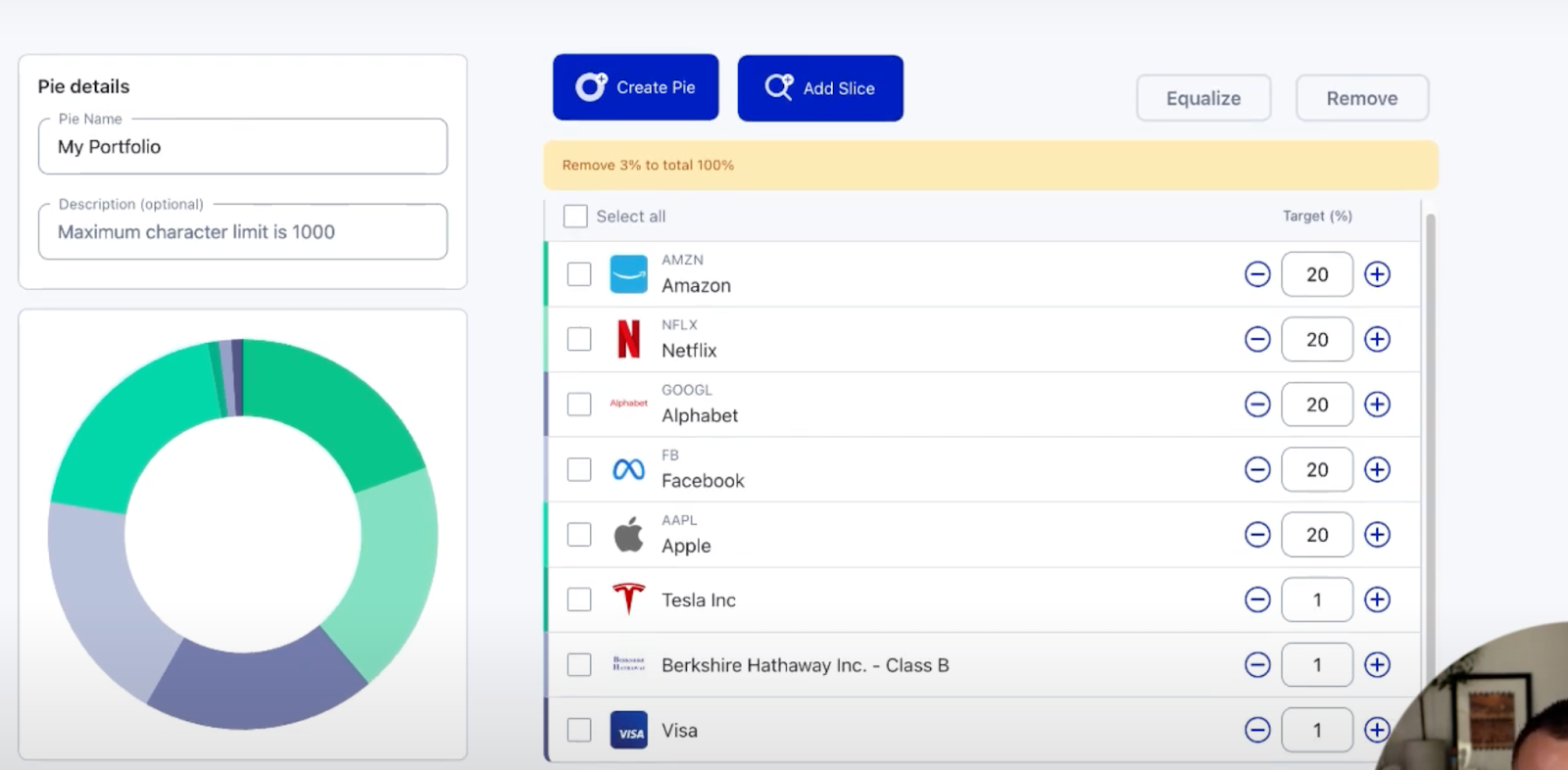Increase Tesla Inc target with plus icon
Viewport: 1568px width, 770px height.
pos(1377,600)
